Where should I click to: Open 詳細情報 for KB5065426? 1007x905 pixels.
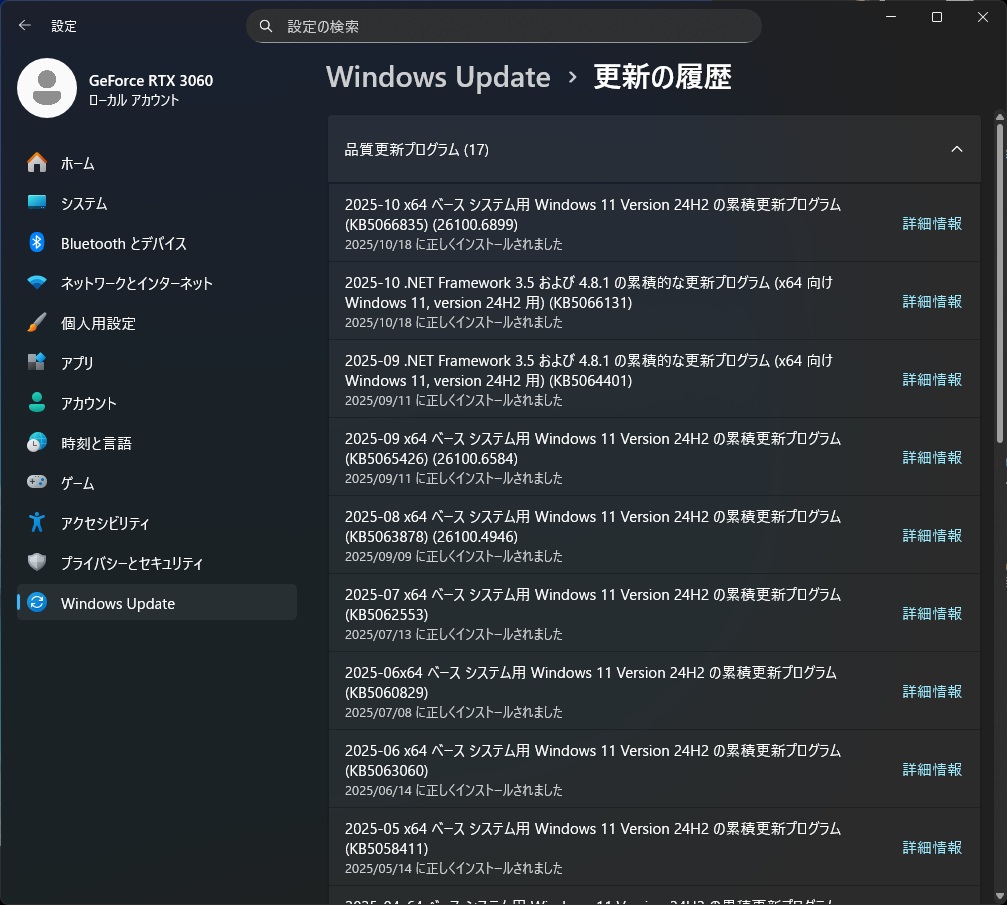(932, 457)
